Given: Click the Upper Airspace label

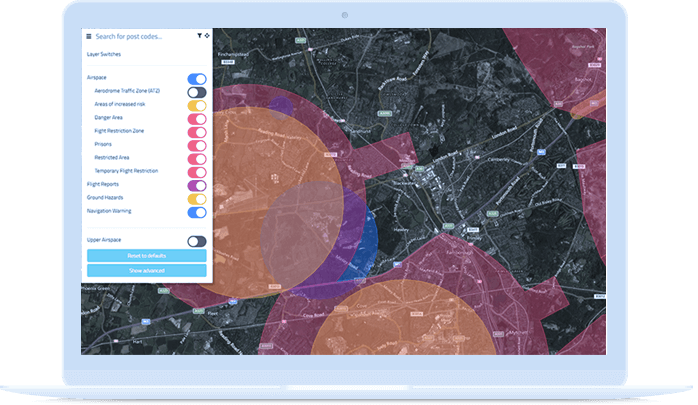Looking at the screenshot, I should [x=104, y=240].
